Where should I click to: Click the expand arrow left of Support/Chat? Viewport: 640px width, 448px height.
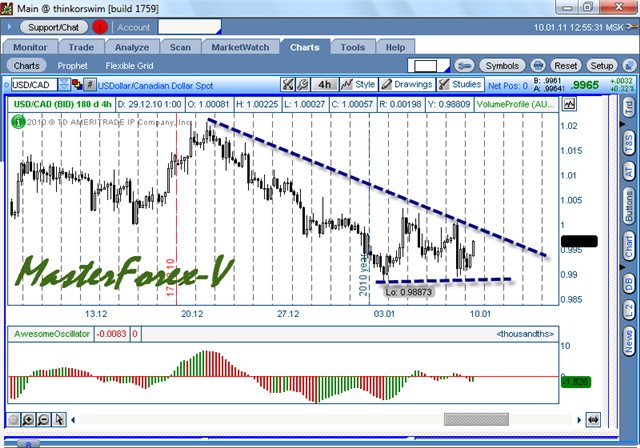coord(9,27)
